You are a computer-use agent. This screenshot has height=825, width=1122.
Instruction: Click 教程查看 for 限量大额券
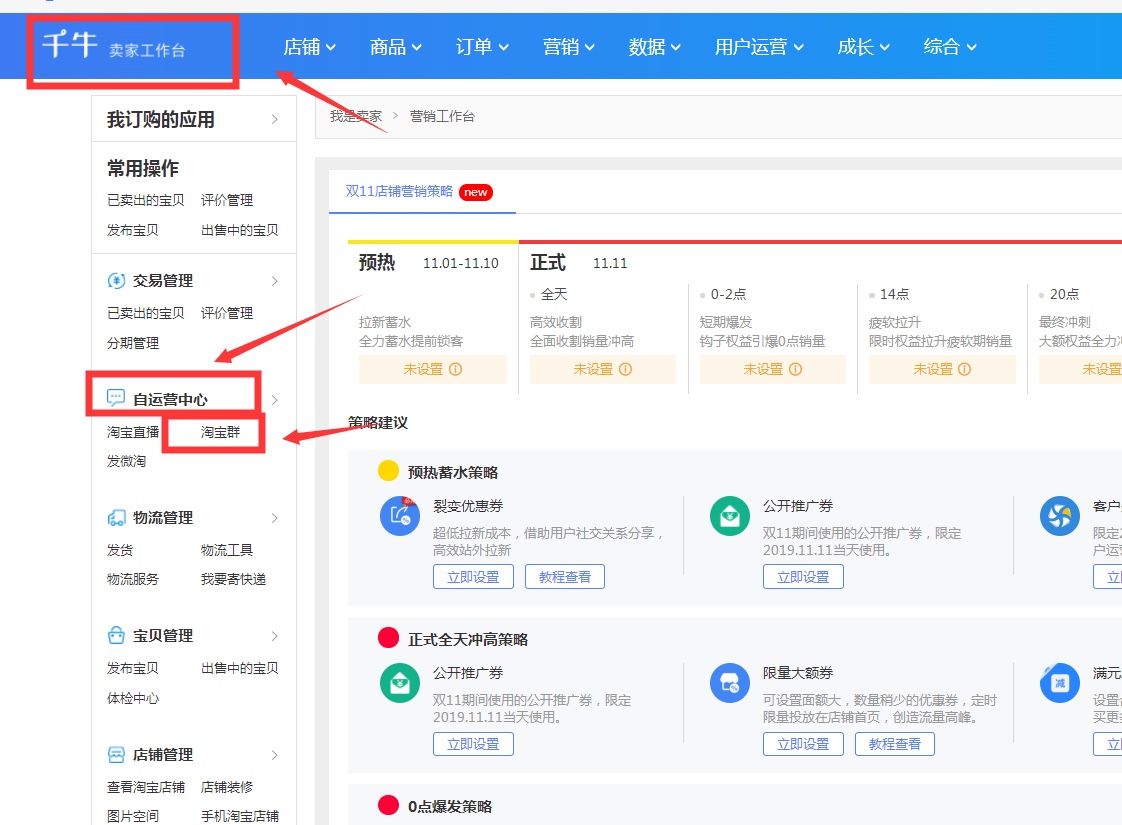894,744
